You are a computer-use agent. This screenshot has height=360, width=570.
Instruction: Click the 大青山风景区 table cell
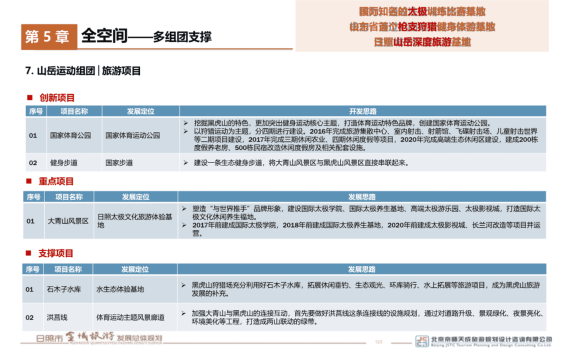pos(69,221)
